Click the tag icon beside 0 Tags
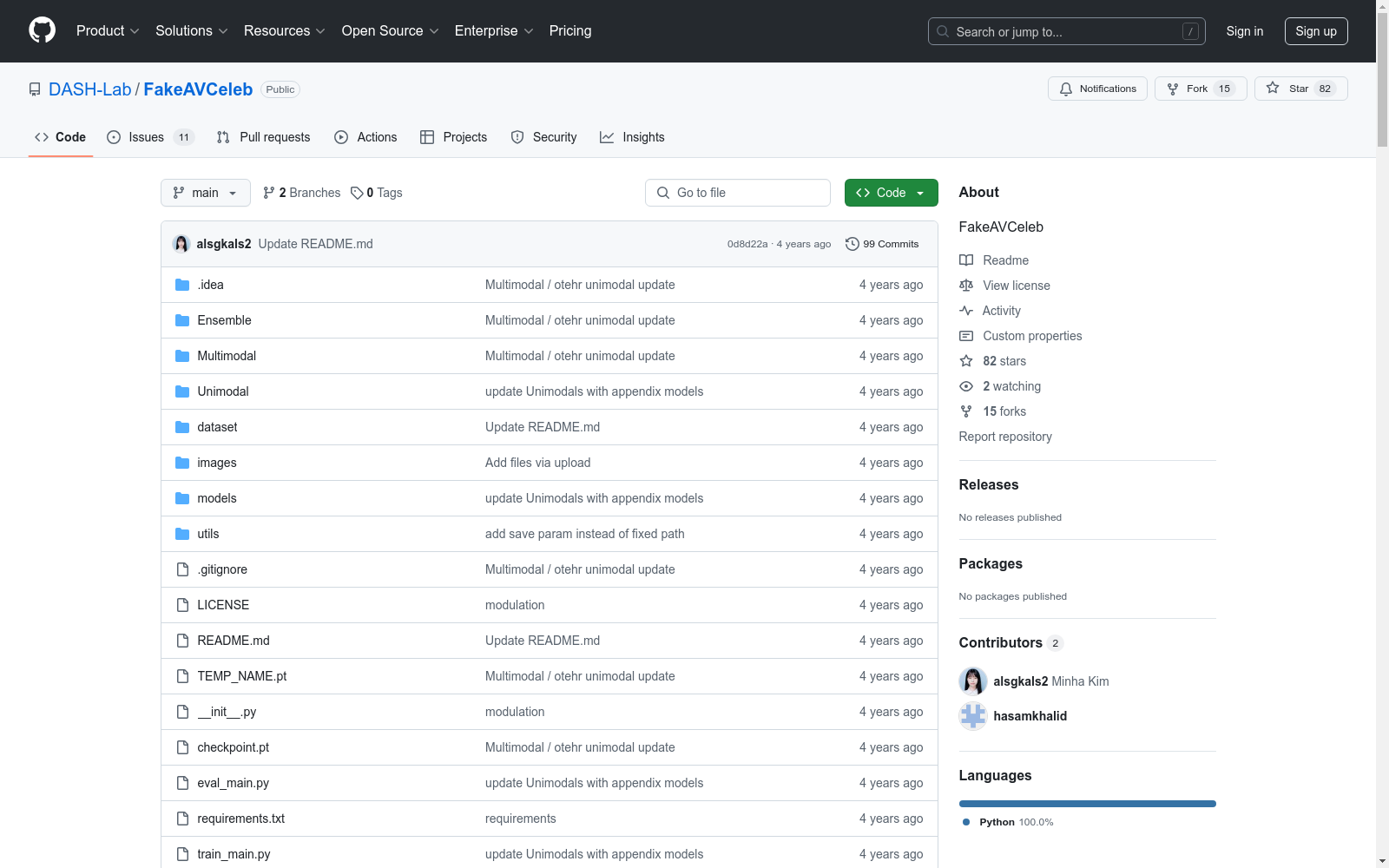The image size is (1389, 868). click(357, 193)
